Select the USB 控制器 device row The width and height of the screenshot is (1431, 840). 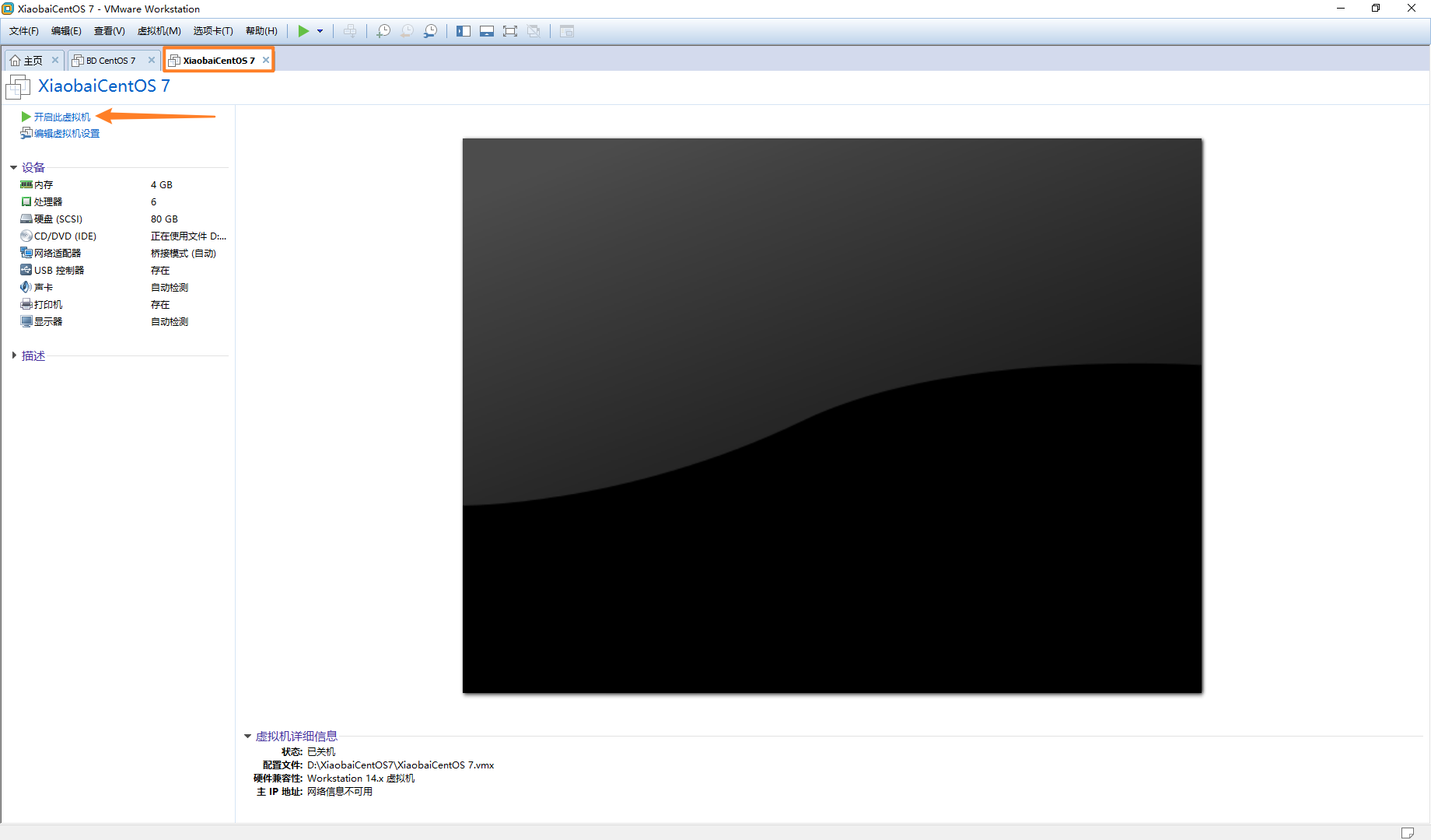[x=123, y=271]
